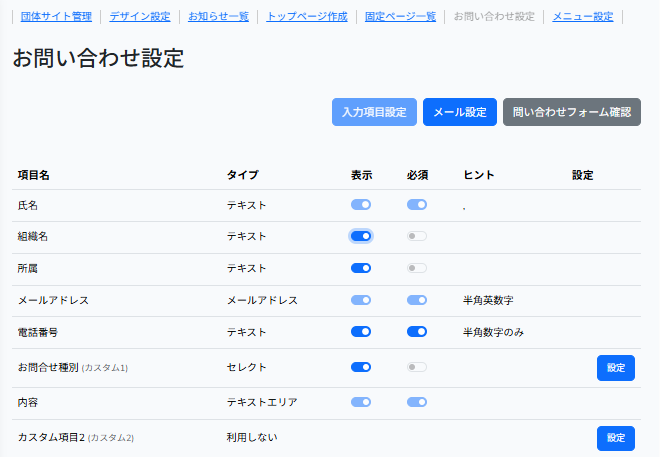
Task: Enable the 必須 switch for 所属
Action: coord(417,268)
